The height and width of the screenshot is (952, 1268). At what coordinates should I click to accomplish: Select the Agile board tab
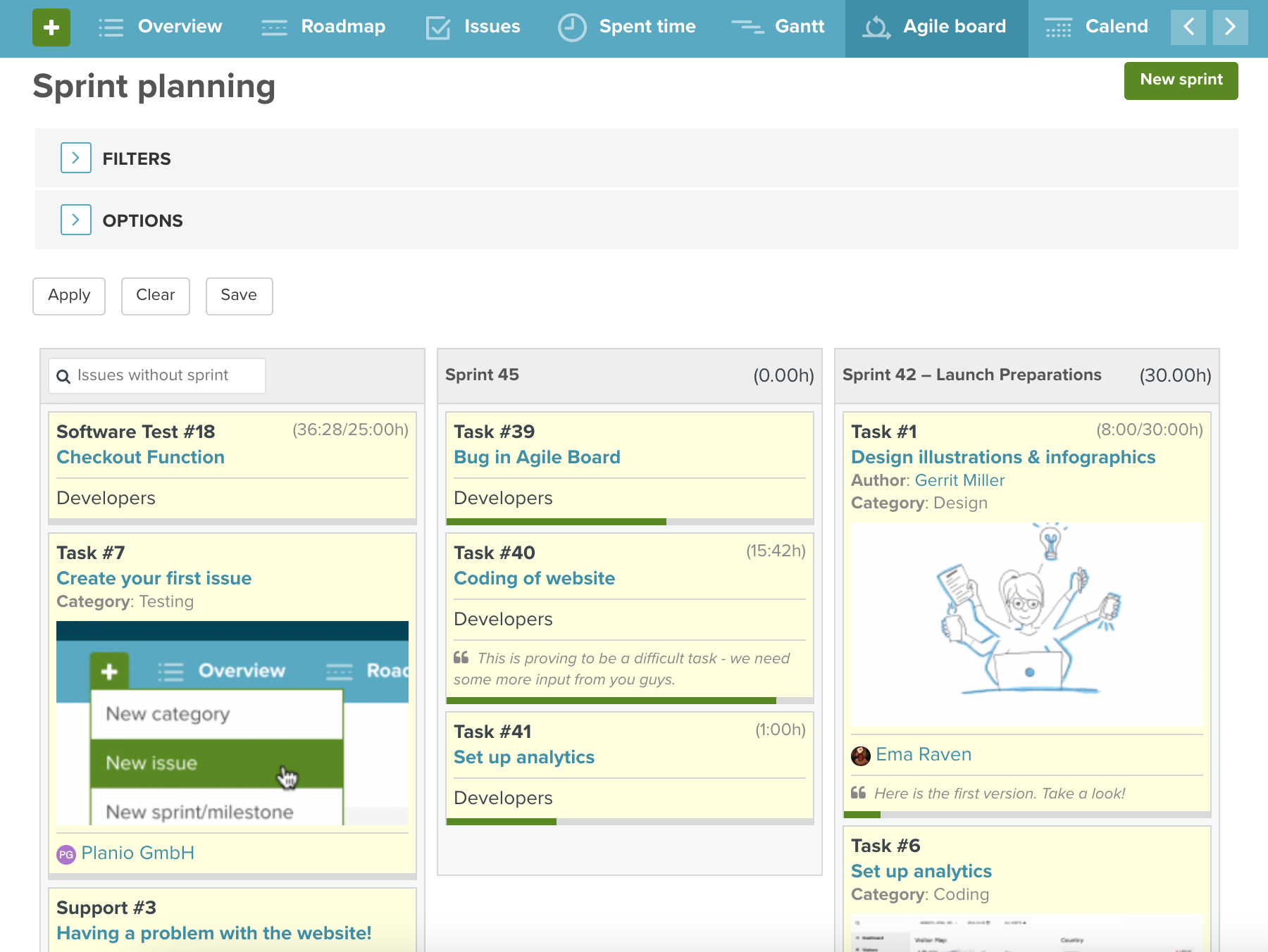[937, 27]
